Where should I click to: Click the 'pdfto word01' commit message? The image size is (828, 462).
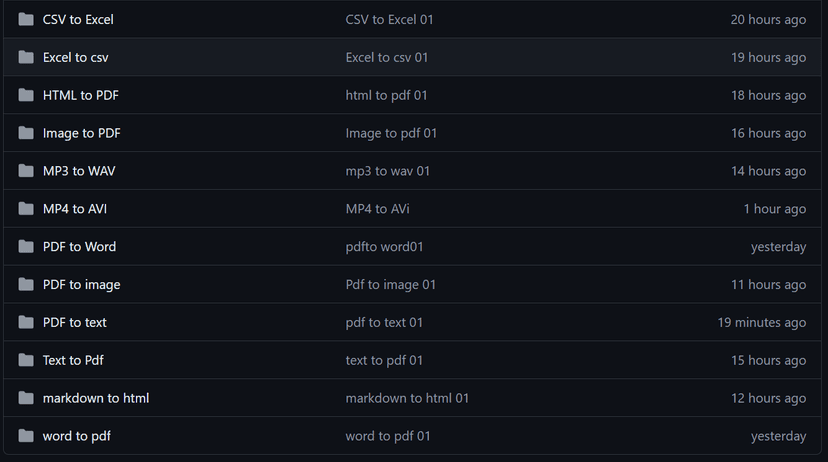pos(384,247)
